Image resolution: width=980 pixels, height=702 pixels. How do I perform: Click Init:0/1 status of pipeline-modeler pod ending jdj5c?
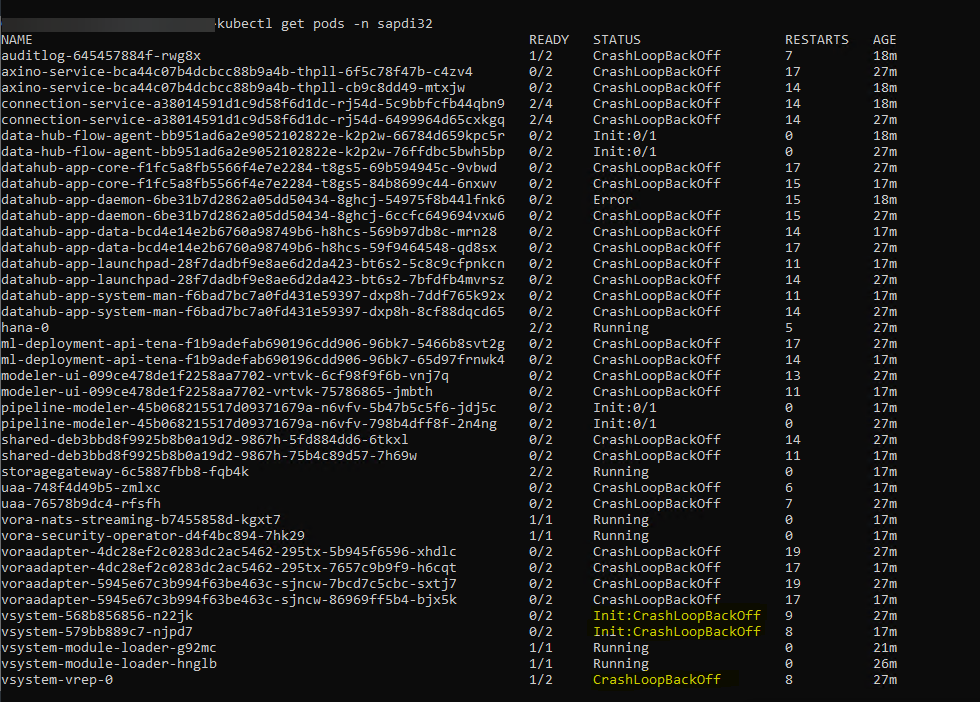coord(625,408)
